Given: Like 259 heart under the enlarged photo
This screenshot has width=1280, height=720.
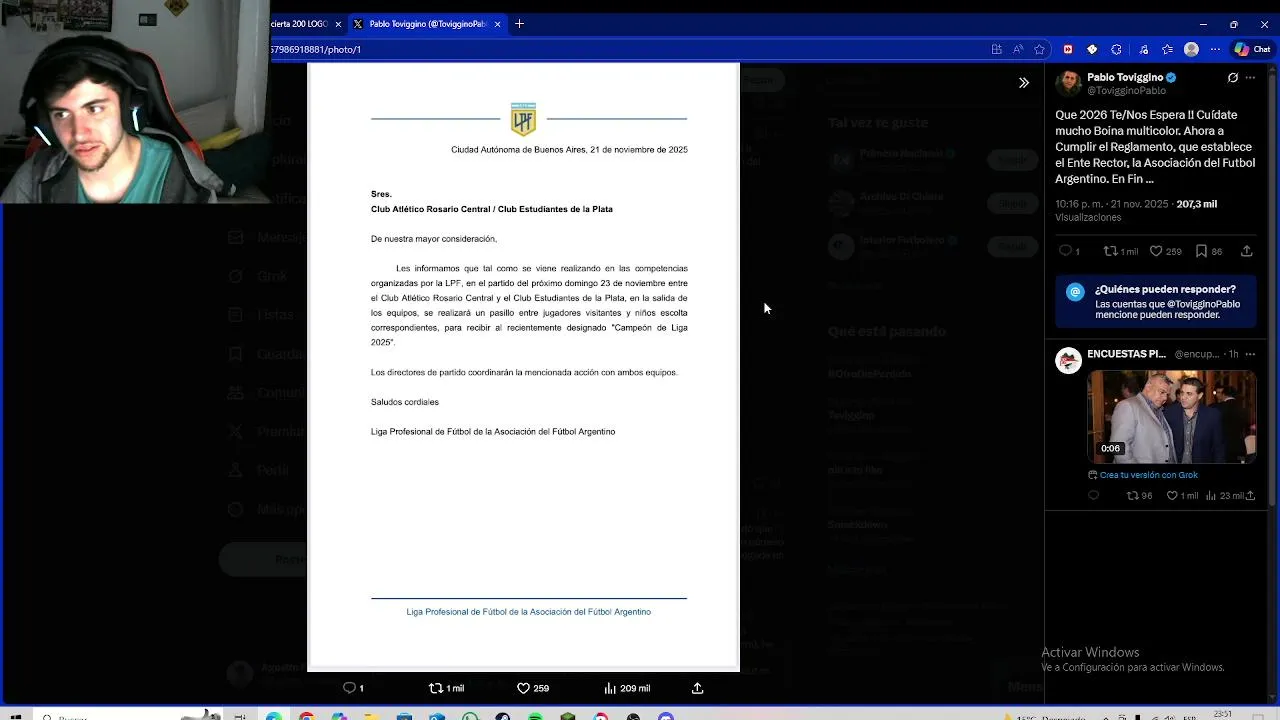Looking at the screenshot, I should point(532,688).
